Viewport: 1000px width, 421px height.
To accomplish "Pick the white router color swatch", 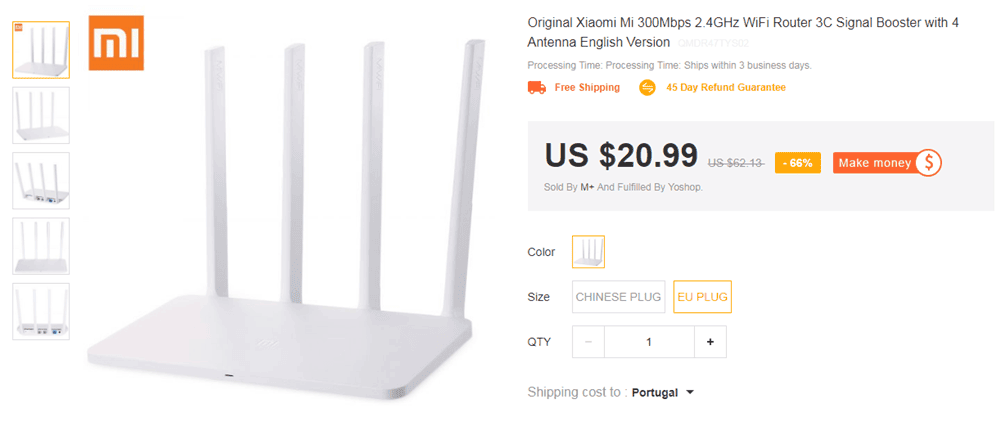I will coord(588,252).
